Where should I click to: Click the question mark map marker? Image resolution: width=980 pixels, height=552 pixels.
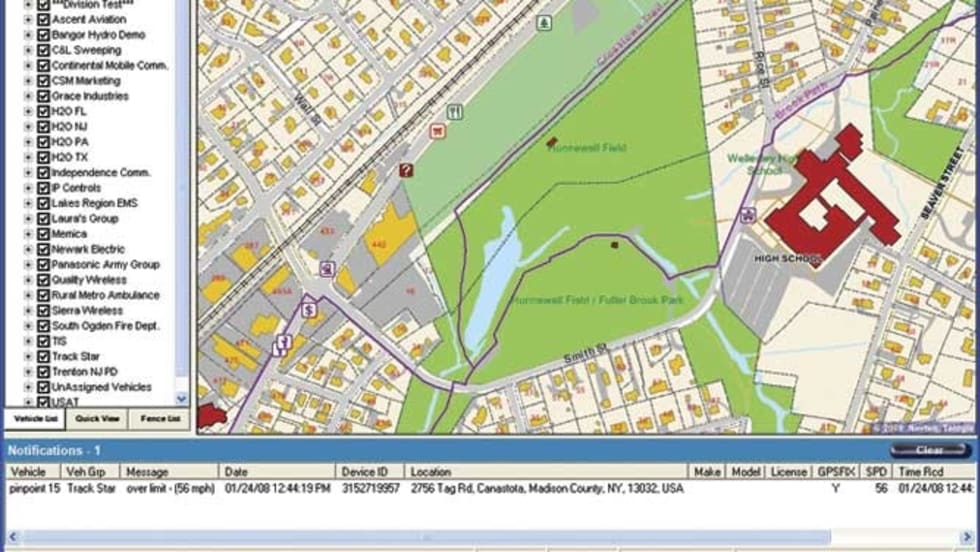405,171
